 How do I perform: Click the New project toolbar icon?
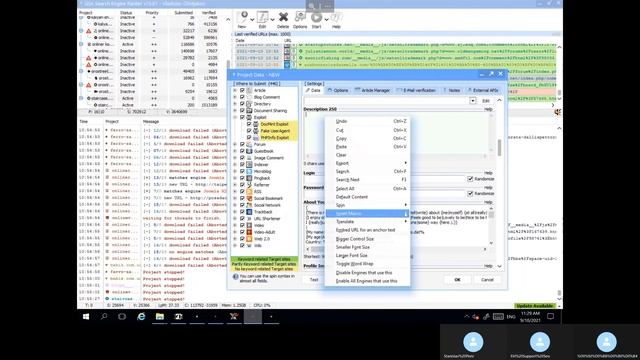coord(243,18)
